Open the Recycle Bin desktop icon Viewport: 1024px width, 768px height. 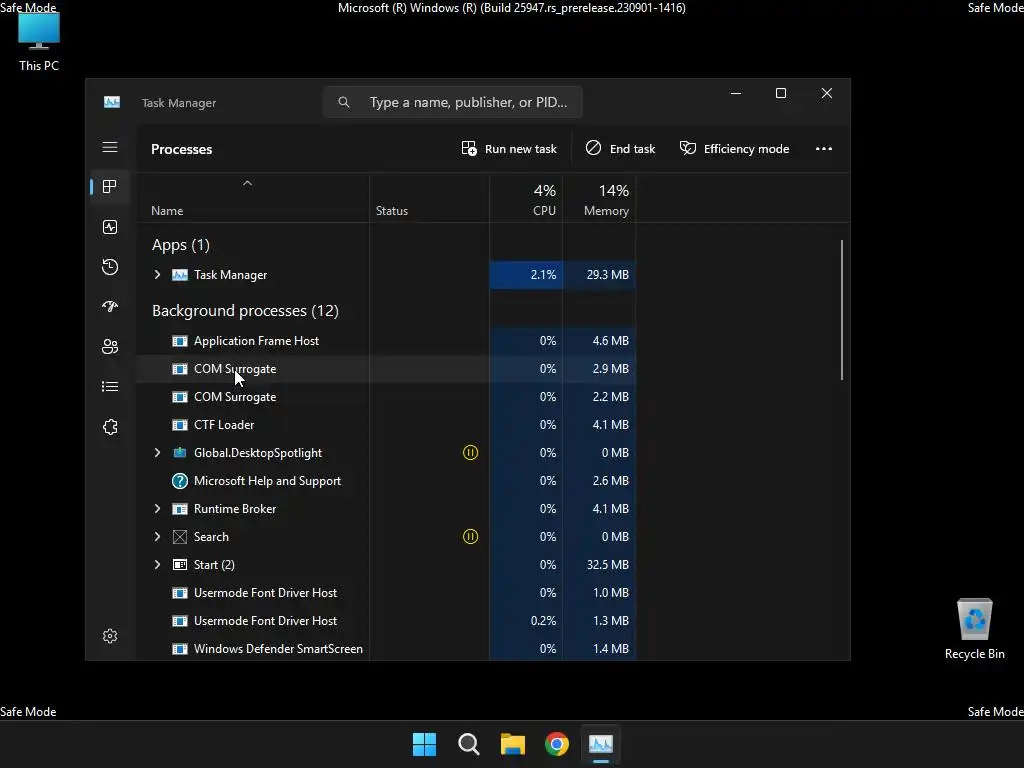[974, 629]
